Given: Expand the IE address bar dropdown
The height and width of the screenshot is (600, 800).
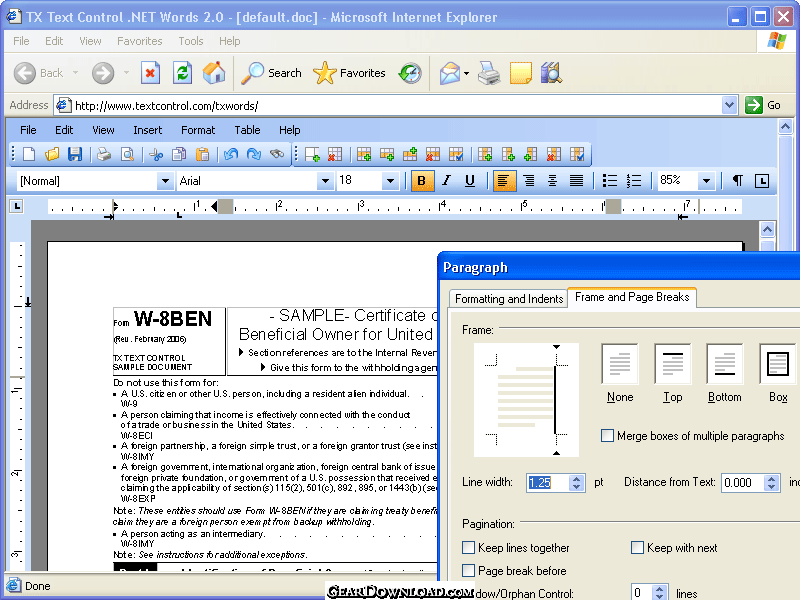Looking at the screenshot, I should 730,105.
